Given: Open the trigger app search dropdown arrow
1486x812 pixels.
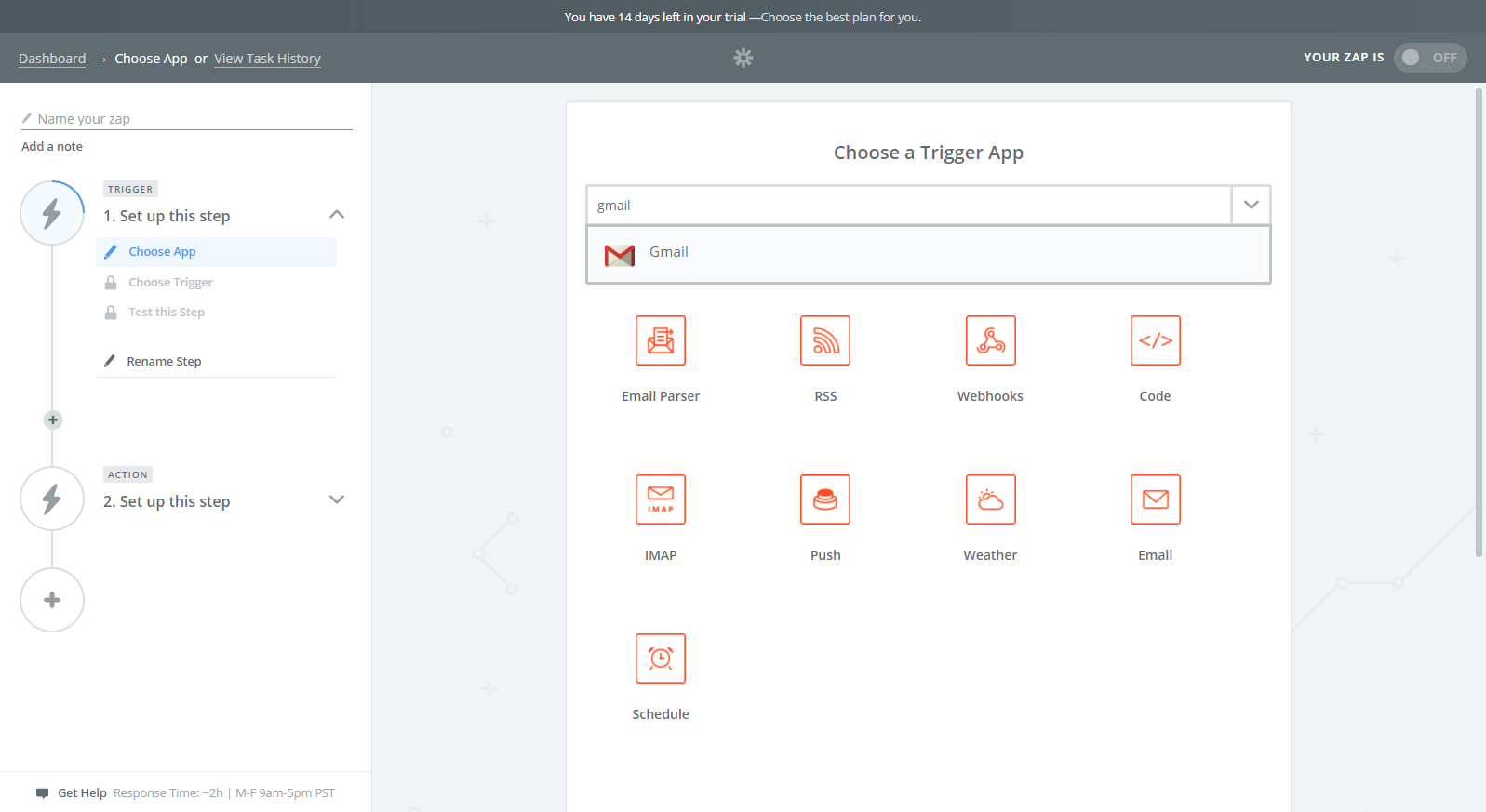Looking at the screenshot, I should pyautogui.click(x=1252, y=205).
